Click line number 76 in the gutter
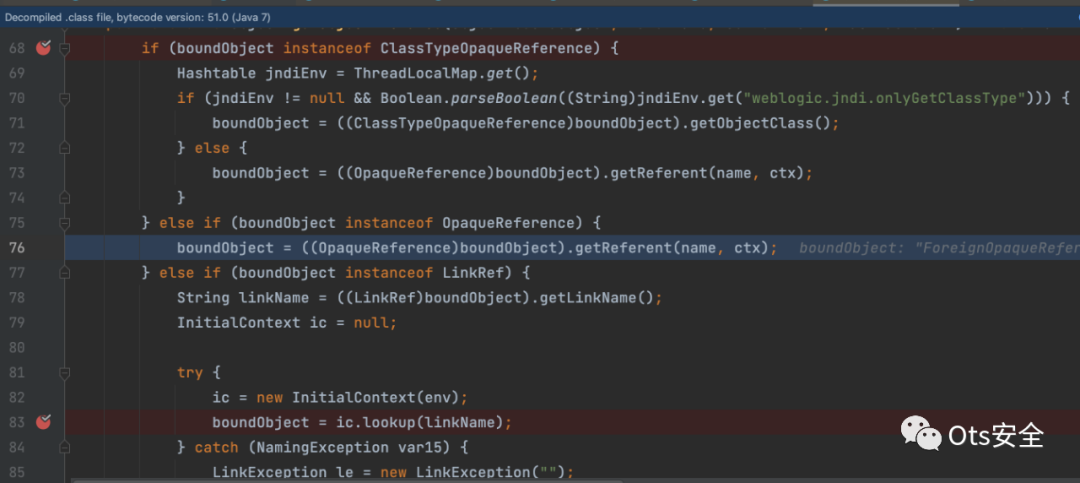 [17, 247]
